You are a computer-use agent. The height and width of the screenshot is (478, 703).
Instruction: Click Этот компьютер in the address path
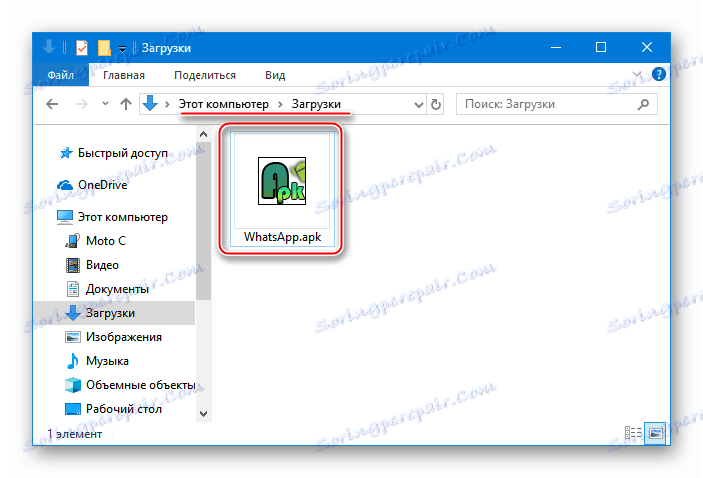point(224,104)
